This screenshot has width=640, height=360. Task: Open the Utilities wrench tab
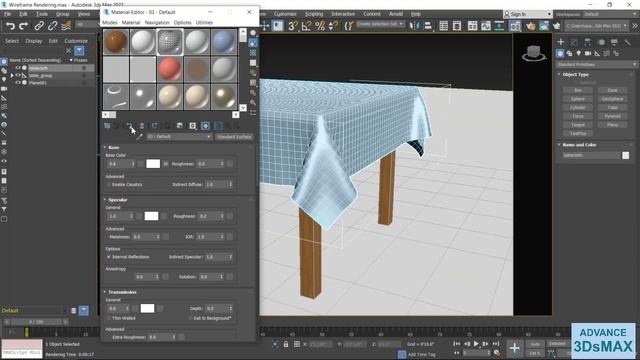(628, 42)
